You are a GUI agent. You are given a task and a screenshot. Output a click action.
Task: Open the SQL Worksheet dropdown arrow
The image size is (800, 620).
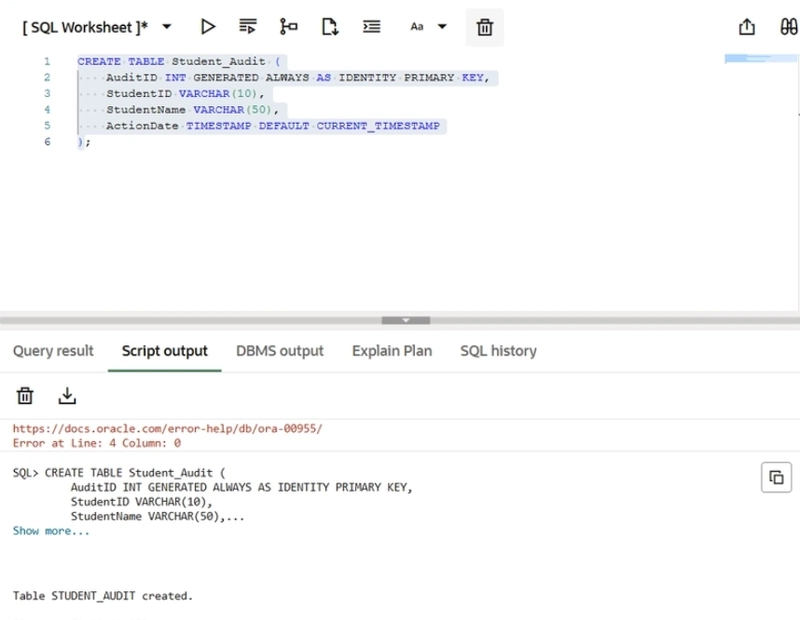167,27
